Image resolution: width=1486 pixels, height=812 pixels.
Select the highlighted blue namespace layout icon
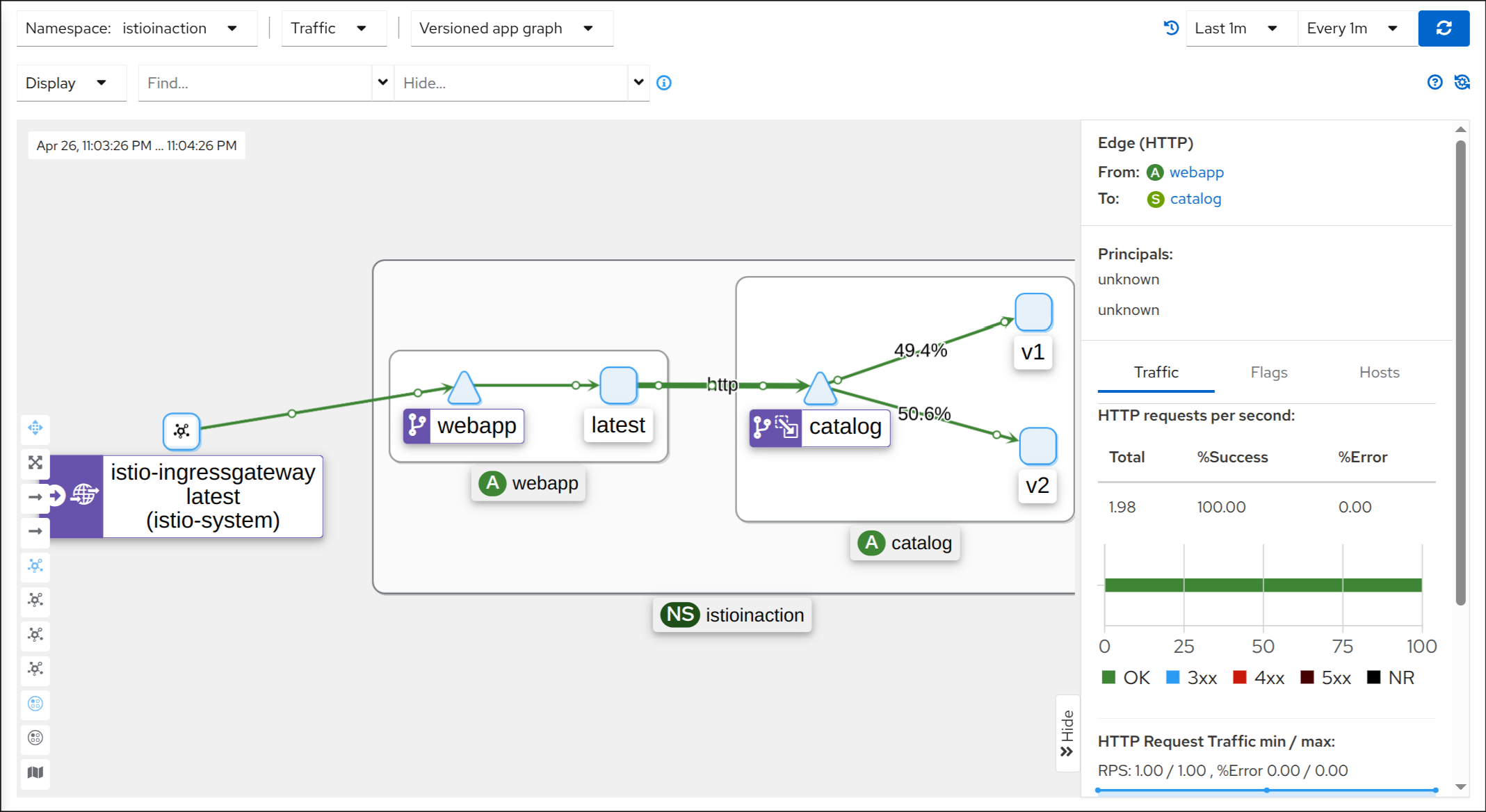tap(35, 704)
